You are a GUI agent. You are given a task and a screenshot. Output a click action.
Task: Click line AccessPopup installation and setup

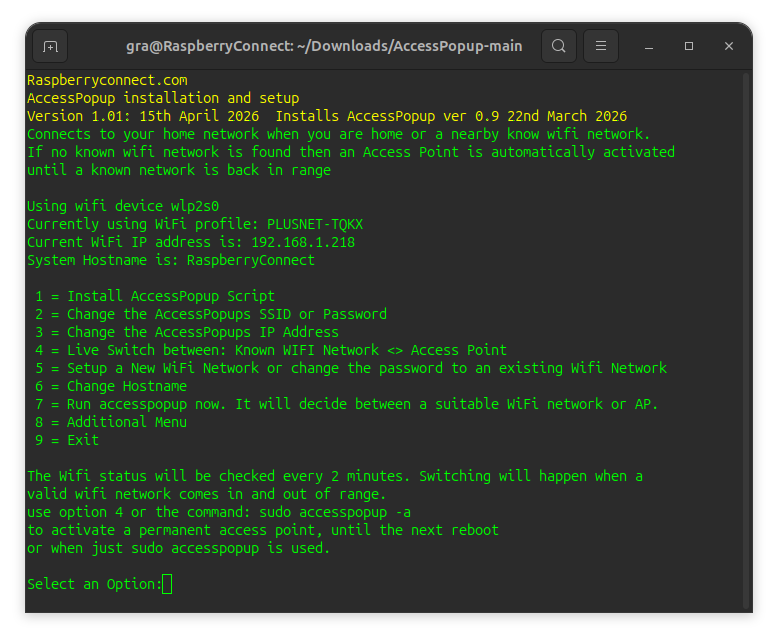(x=163, y=98)
